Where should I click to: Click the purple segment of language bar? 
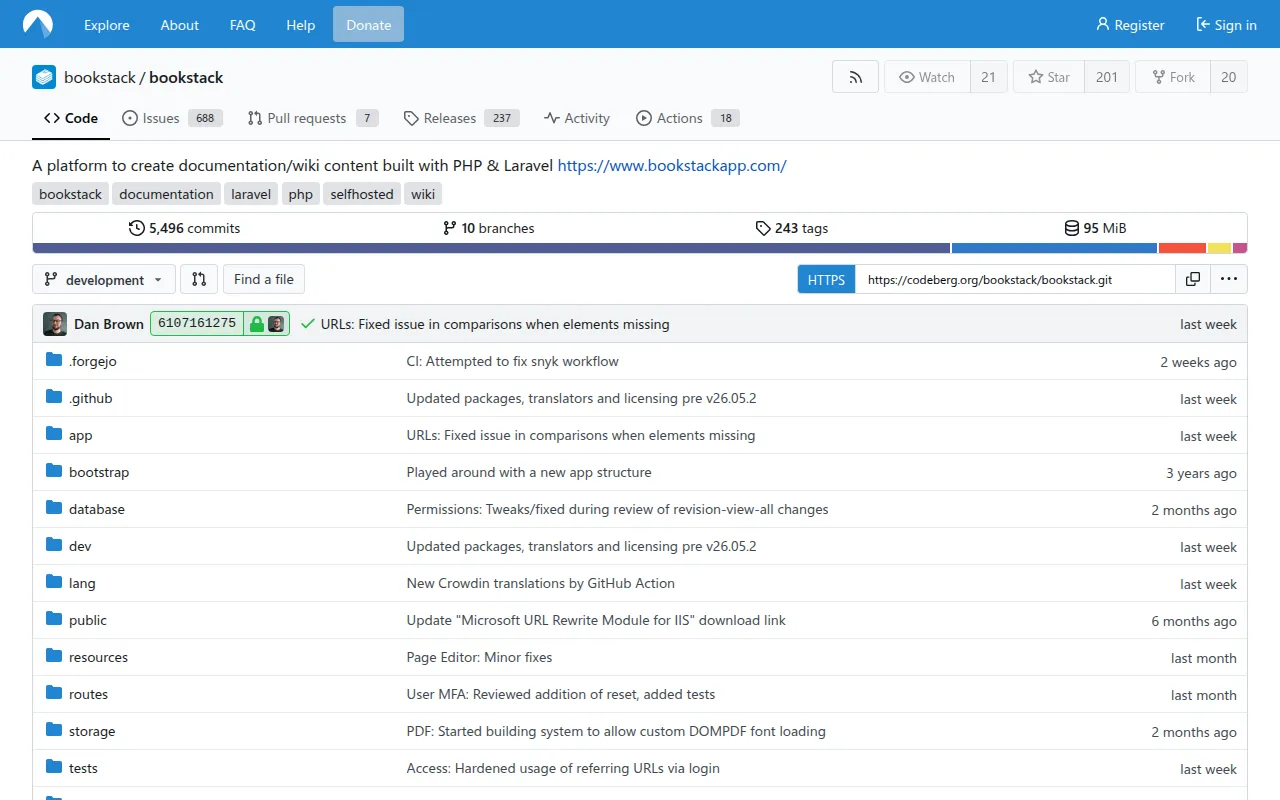491,248
